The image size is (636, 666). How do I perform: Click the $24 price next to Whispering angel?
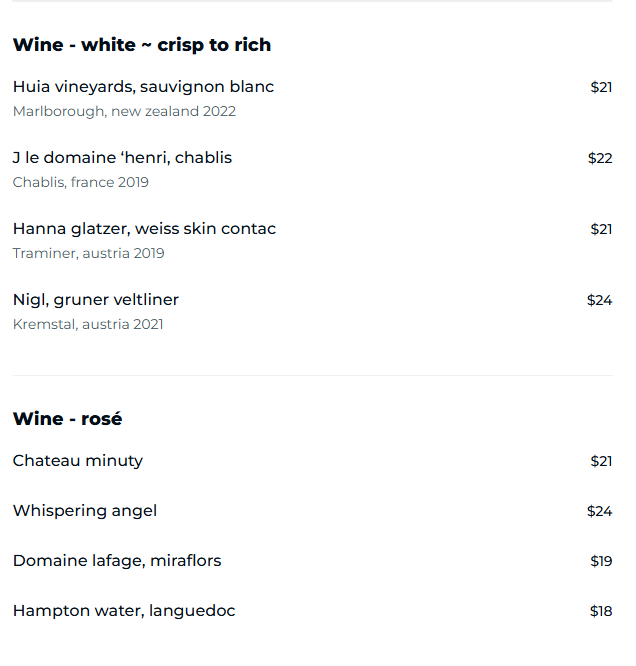(x=599, y=511)
